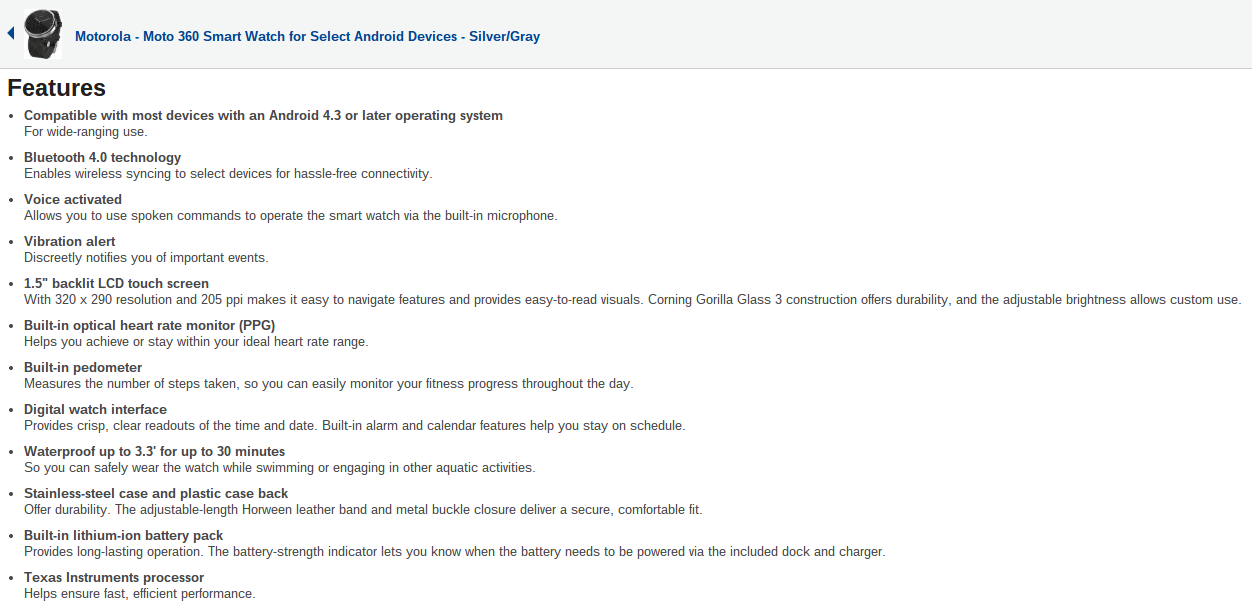The height and width of the screenshot is (614, 1252).
Task: Click the battery-strength indicator description text
Action: pyautogui.click(x=454, y=551)
